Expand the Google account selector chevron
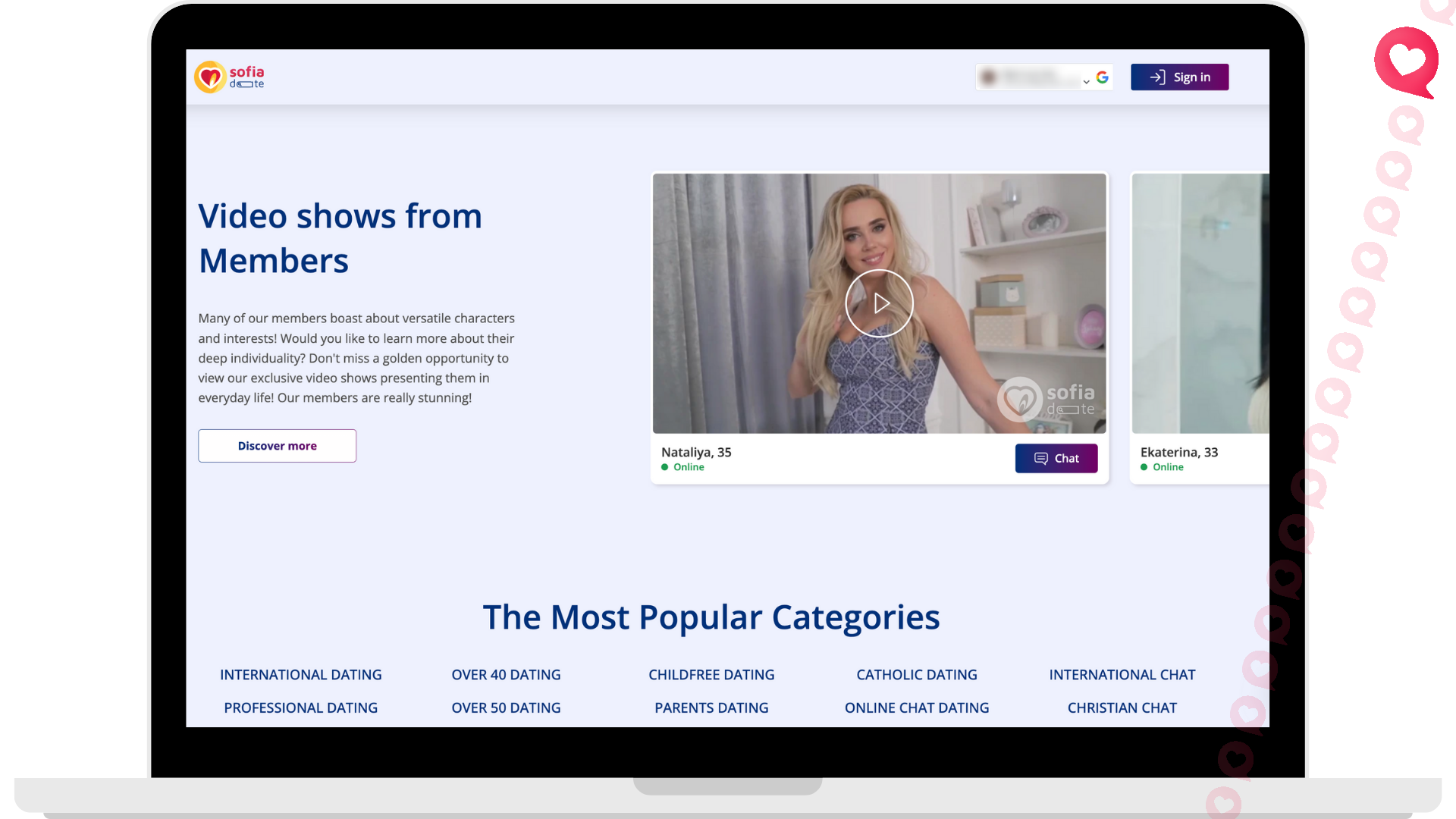 (1086, 81)
